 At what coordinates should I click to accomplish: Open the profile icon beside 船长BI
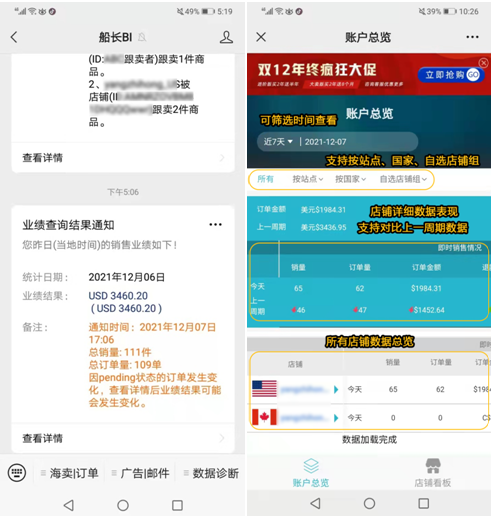coord(226,37)
